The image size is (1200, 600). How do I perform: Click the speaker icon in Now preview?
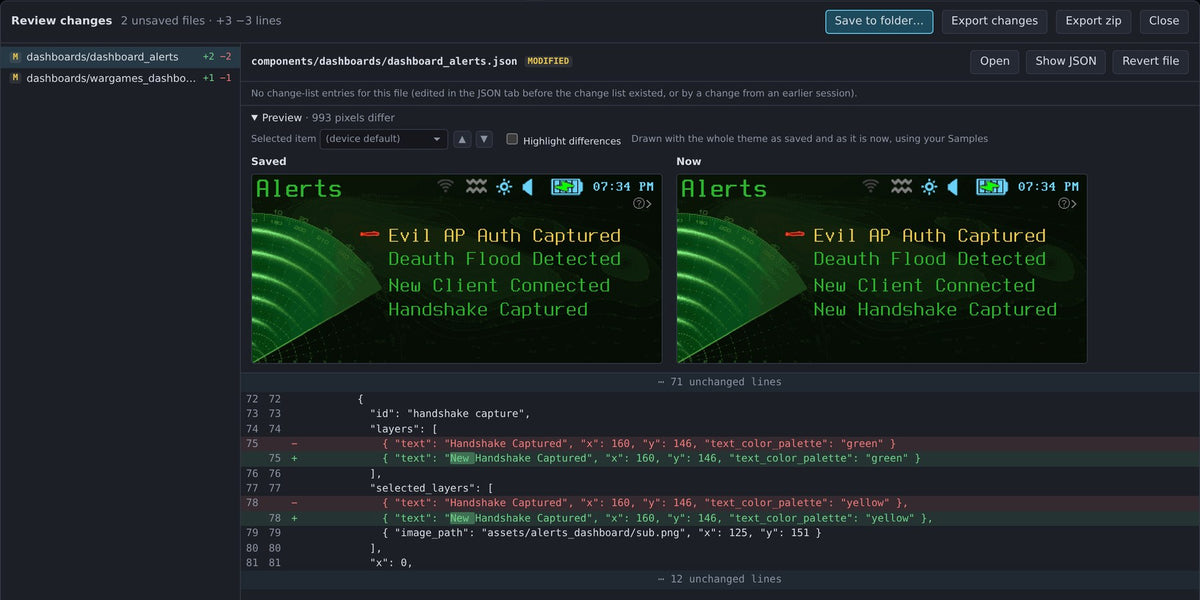click(x=953, y=187)
